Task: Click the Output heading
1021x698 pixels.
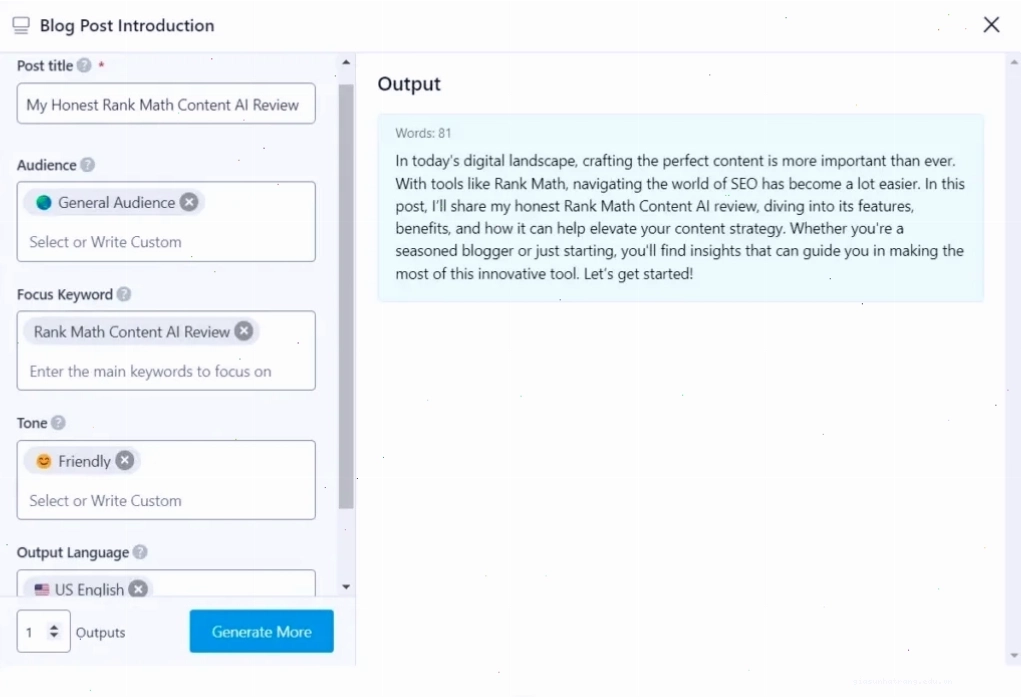Action: pyautogui.click(x=409, y=84)
